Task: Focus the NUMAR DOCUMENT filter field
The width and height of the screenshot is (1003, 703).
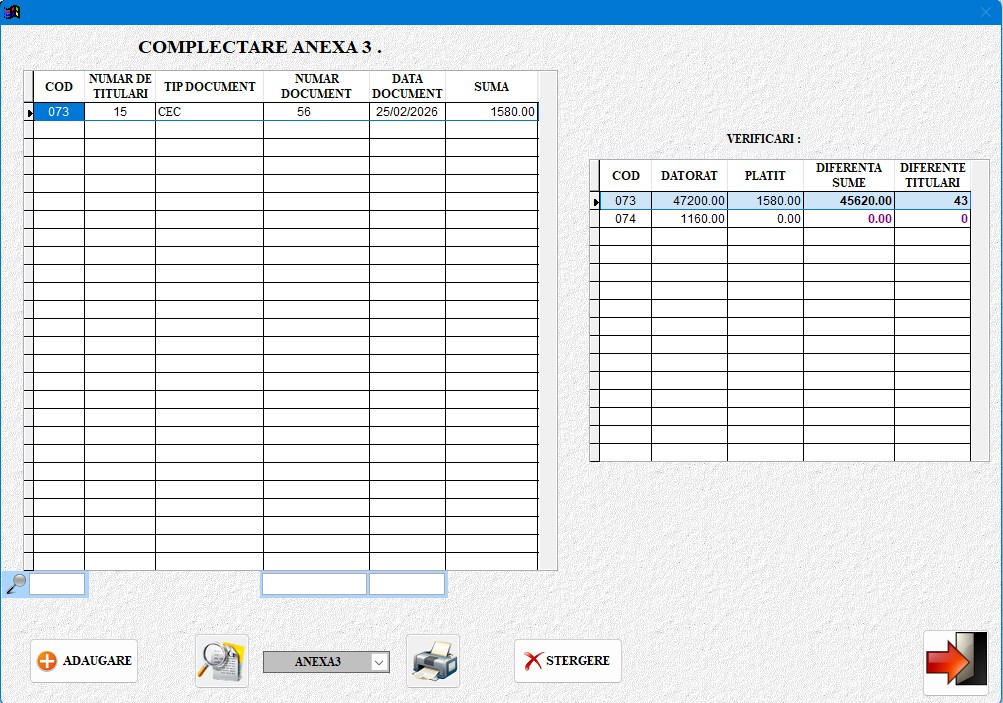Action: click(314, 584)
